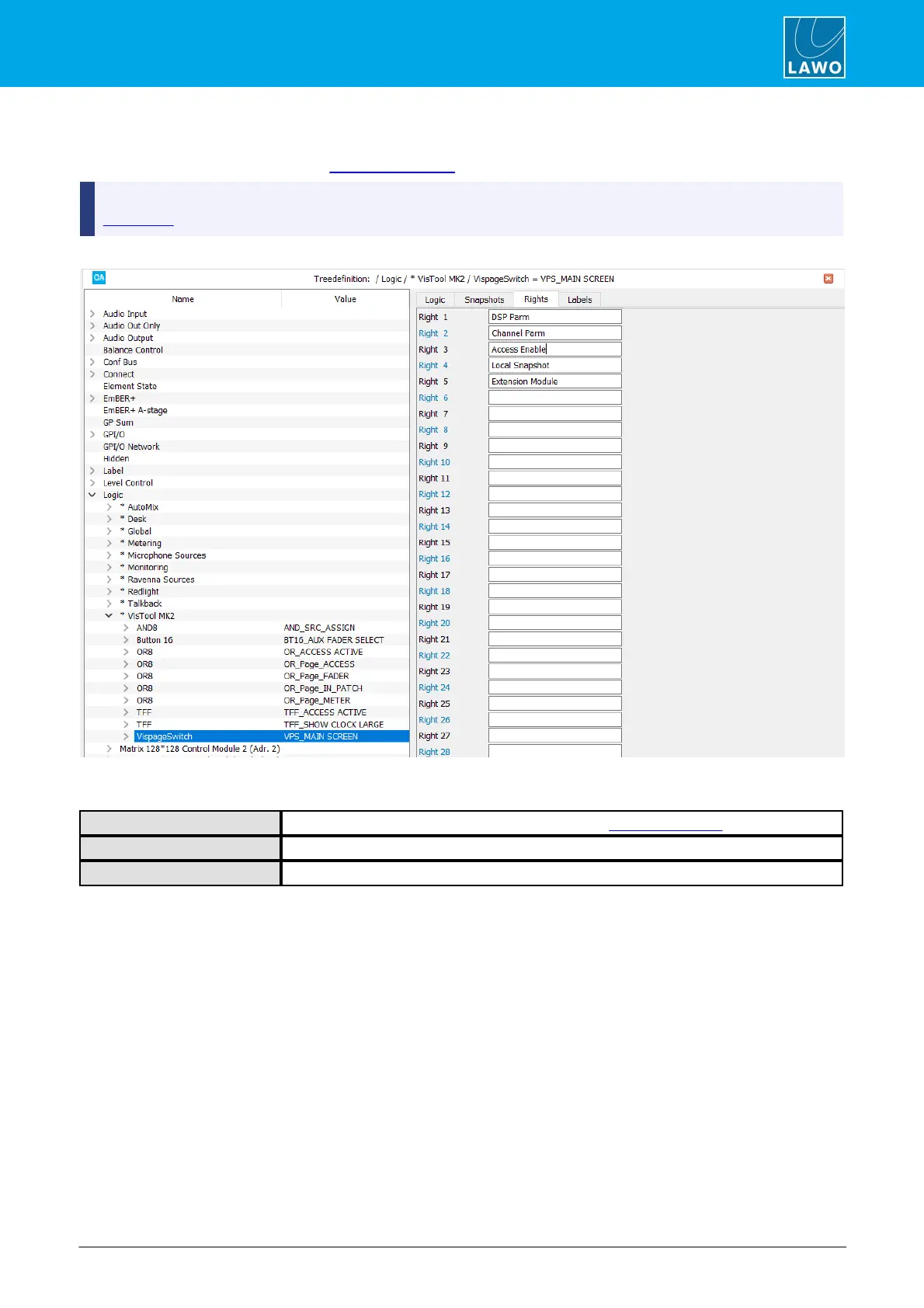Image resolution: width=924 pixels, height=1308 pixels.
Task: Select * Redlight tree item
Action: 139,592
